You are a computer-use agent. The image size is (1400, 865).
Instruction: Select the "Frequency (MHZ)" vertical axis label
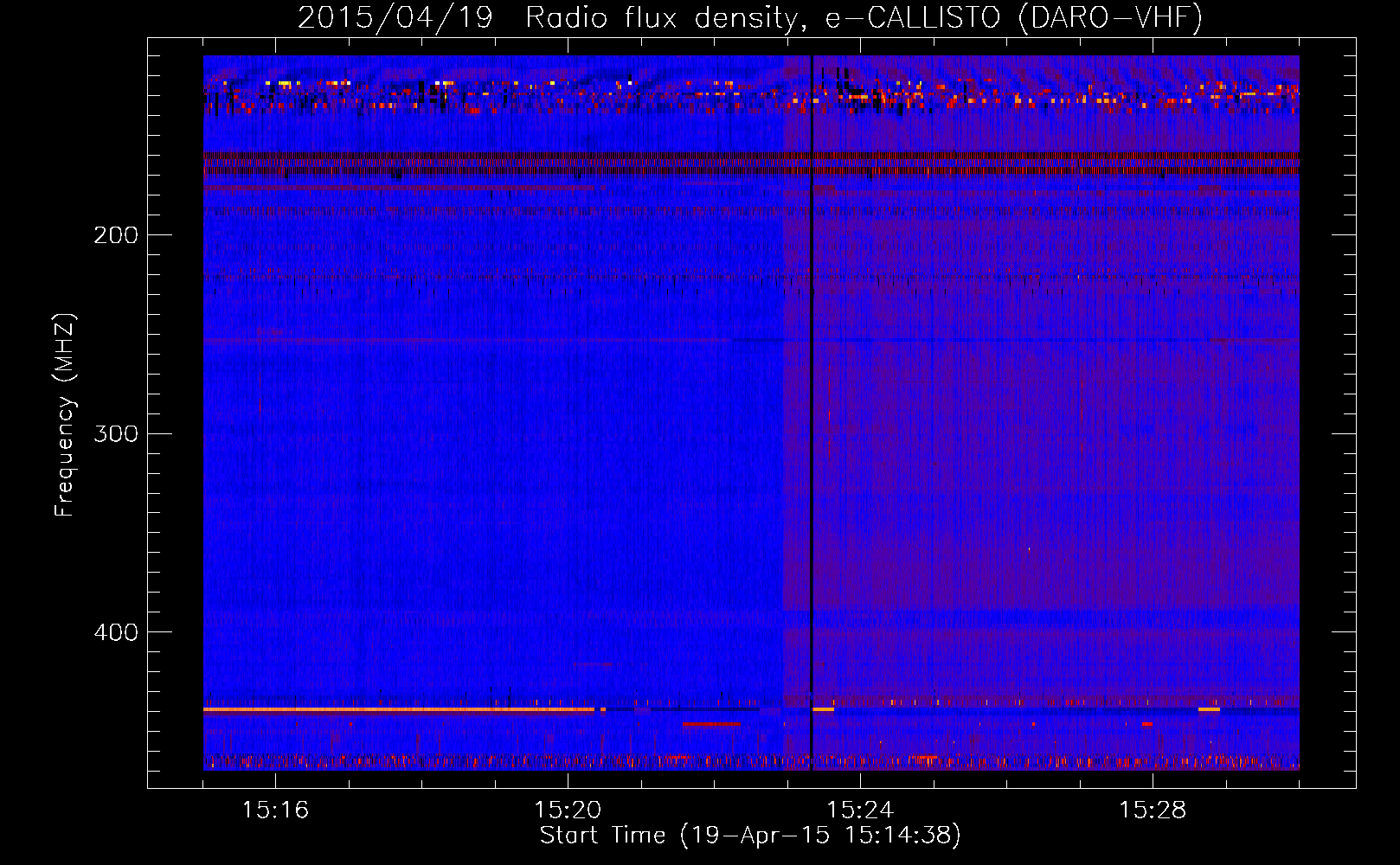[65, 415]
